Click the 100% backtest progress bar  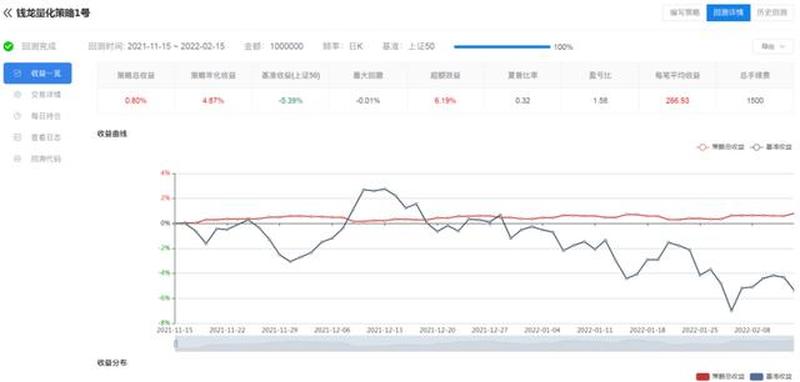[502, 47]
